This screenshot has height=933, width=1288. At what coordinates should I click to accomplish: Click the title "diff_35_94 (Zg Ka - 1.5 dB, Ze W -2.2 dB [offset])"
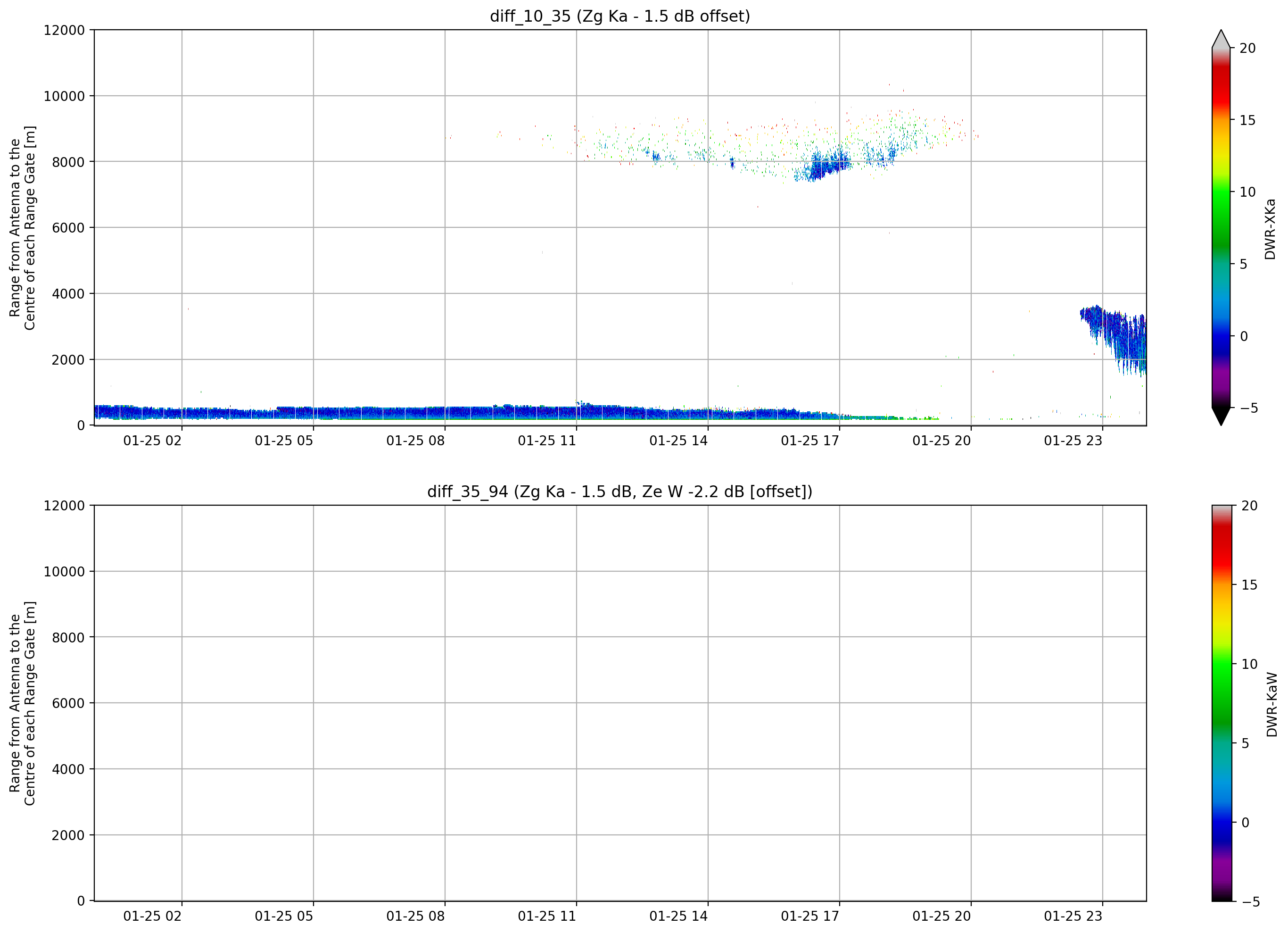619,491
